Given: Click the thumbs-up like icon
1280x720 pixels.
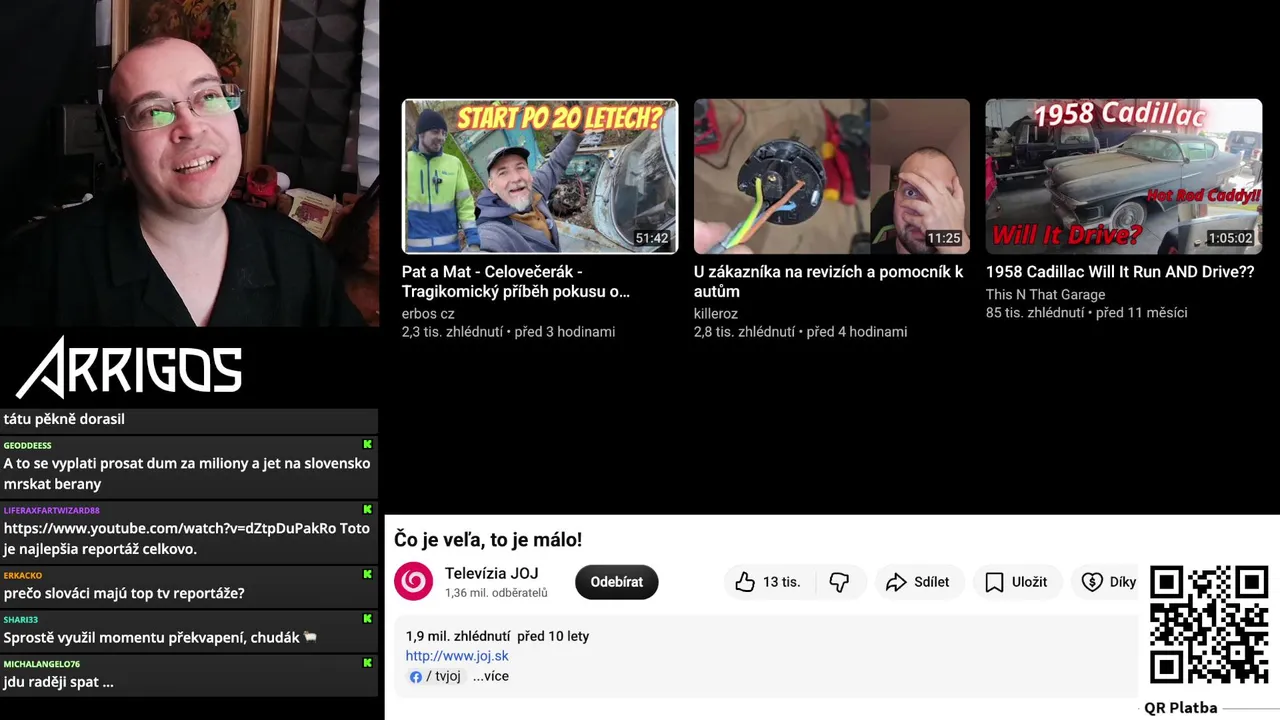Looking at the screenshot, I should [x=745, y=582].
